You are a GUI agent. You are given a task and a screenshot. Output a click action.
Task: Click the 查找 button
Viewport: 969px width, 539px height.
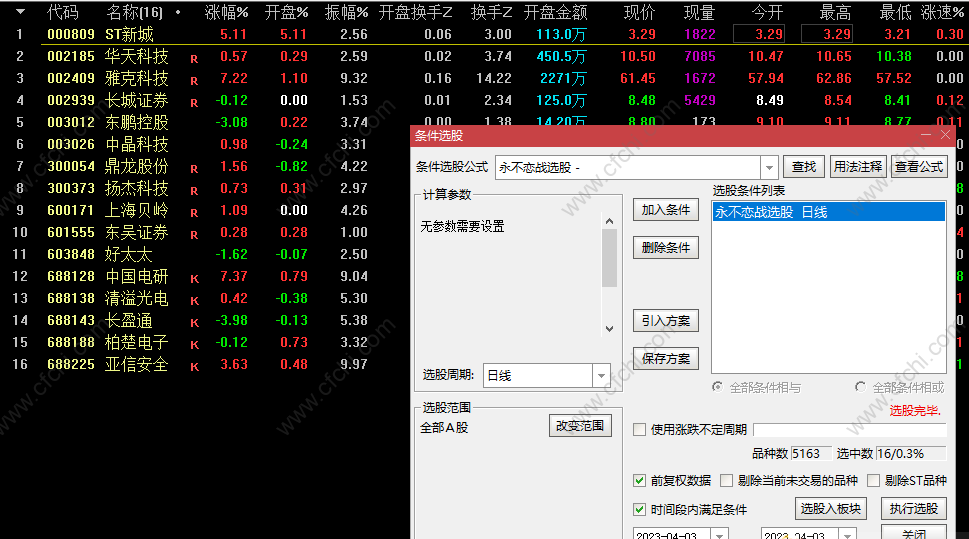[x=803, y=167]
